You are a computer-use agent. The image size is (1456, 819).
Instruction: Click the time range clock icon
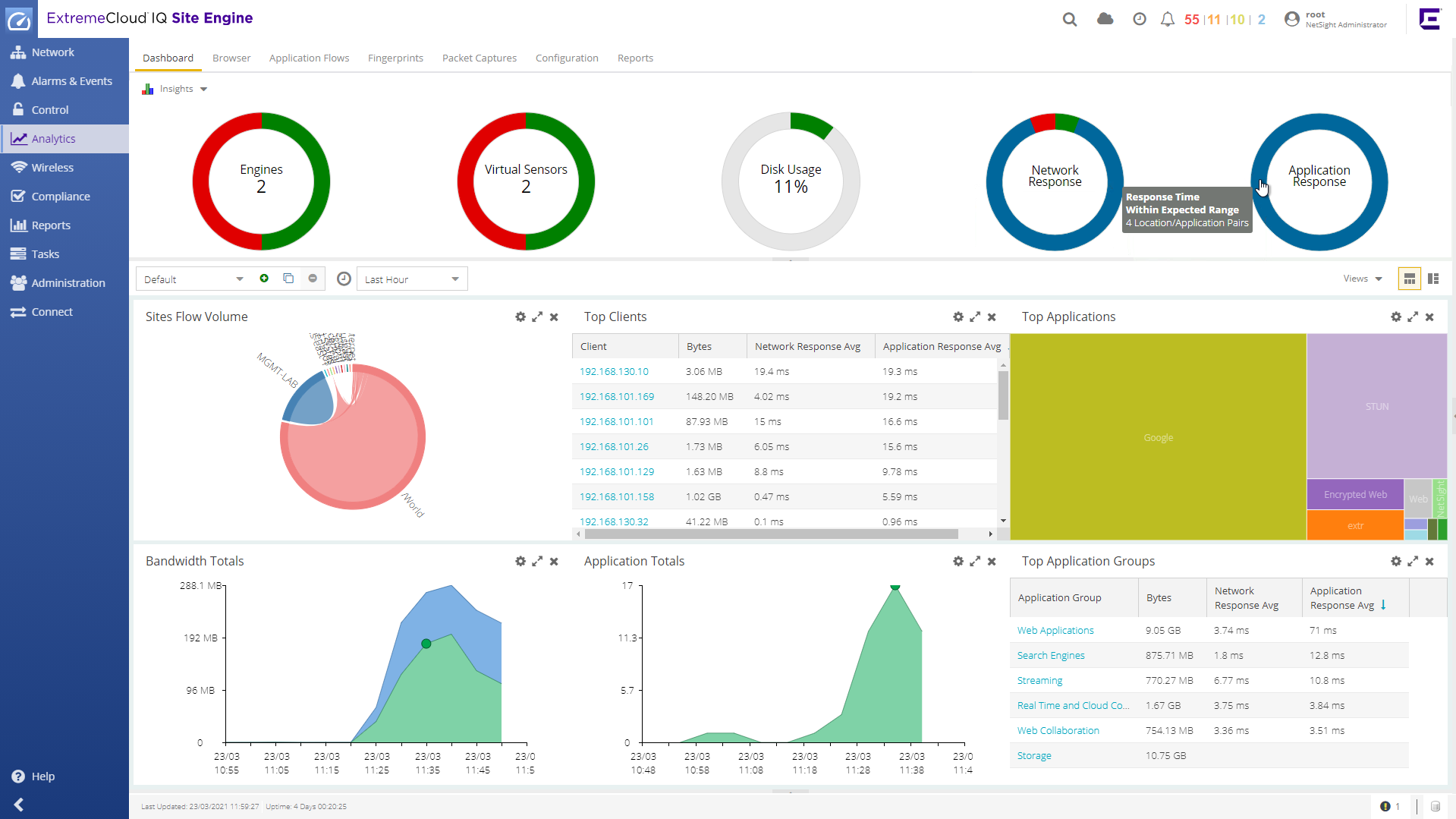click(344, 279)
